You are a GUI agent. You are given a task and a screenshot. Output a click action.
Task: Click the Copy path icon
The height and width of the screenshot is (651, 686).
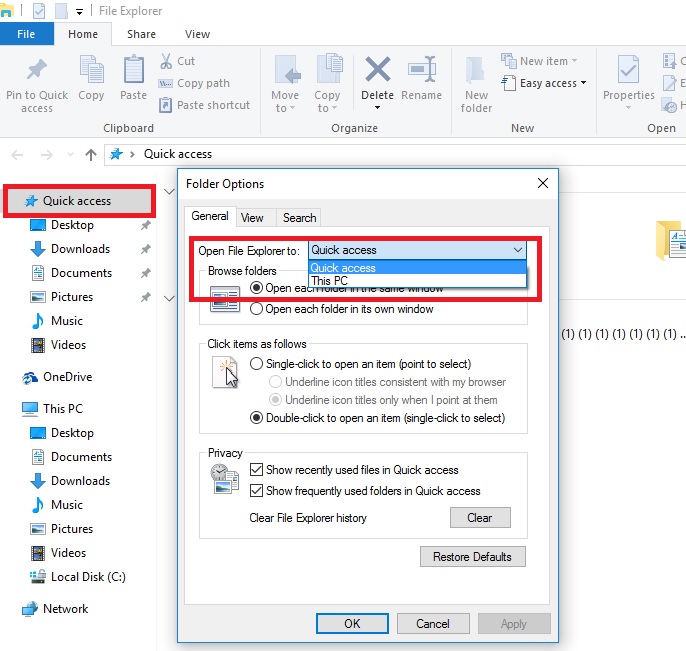coord(165,83)
